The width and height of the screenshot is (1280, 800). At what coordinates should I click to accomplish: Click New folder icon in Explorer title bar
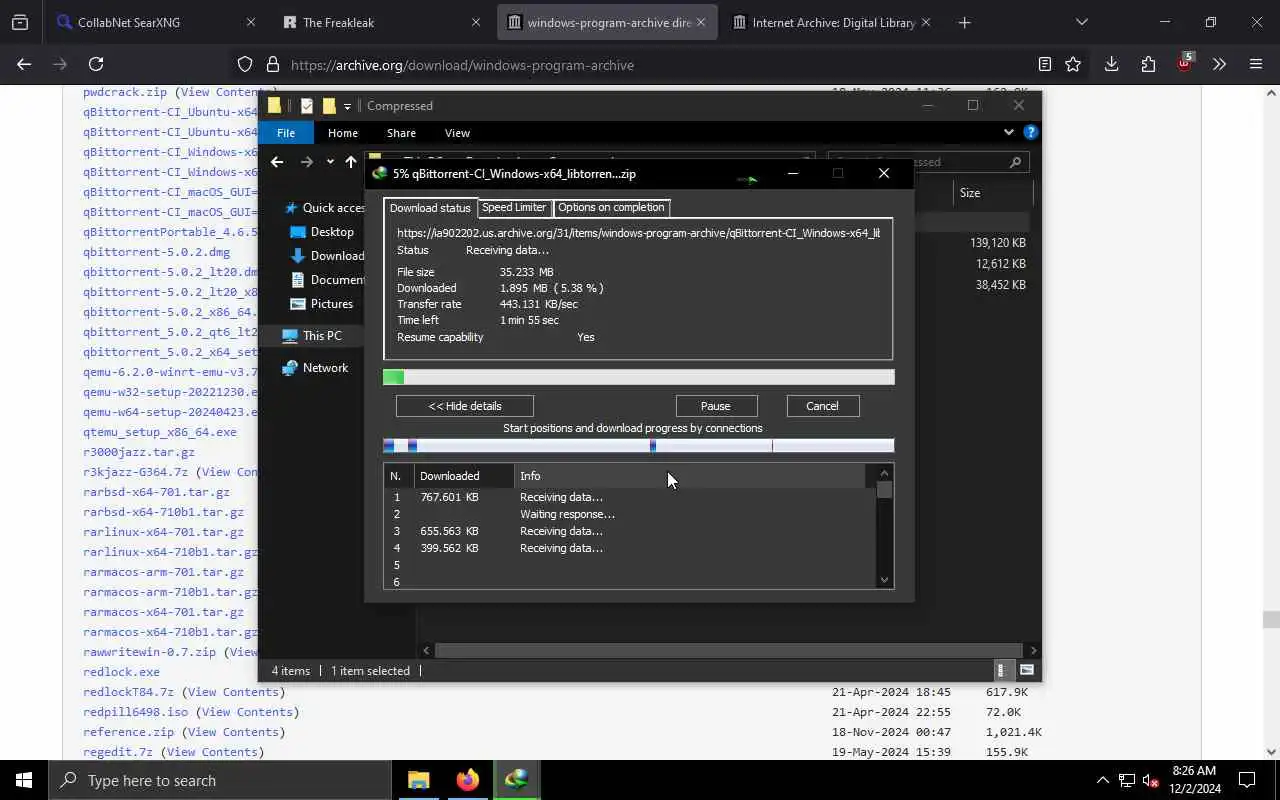click(328, 105)
